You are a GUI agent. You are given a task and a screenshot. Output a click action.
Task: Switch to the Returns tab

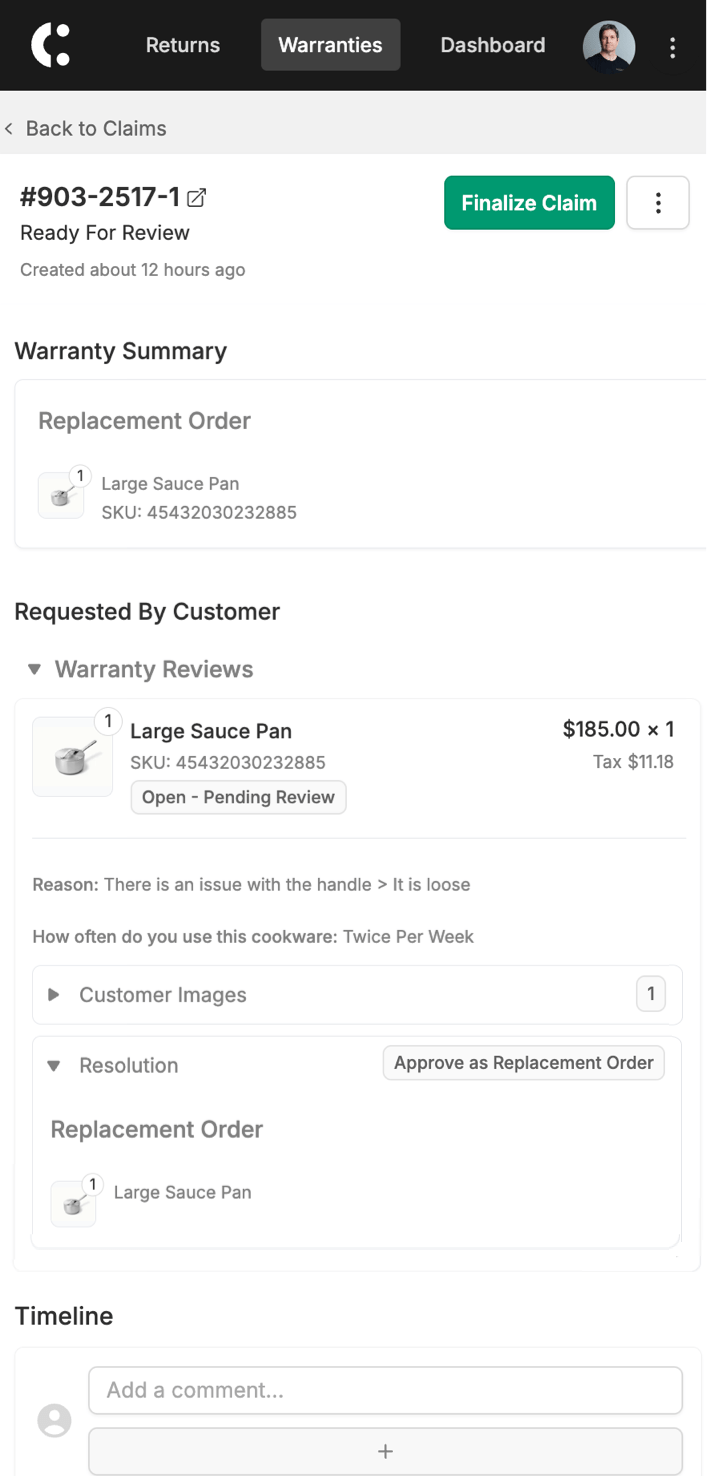[183, 45]
